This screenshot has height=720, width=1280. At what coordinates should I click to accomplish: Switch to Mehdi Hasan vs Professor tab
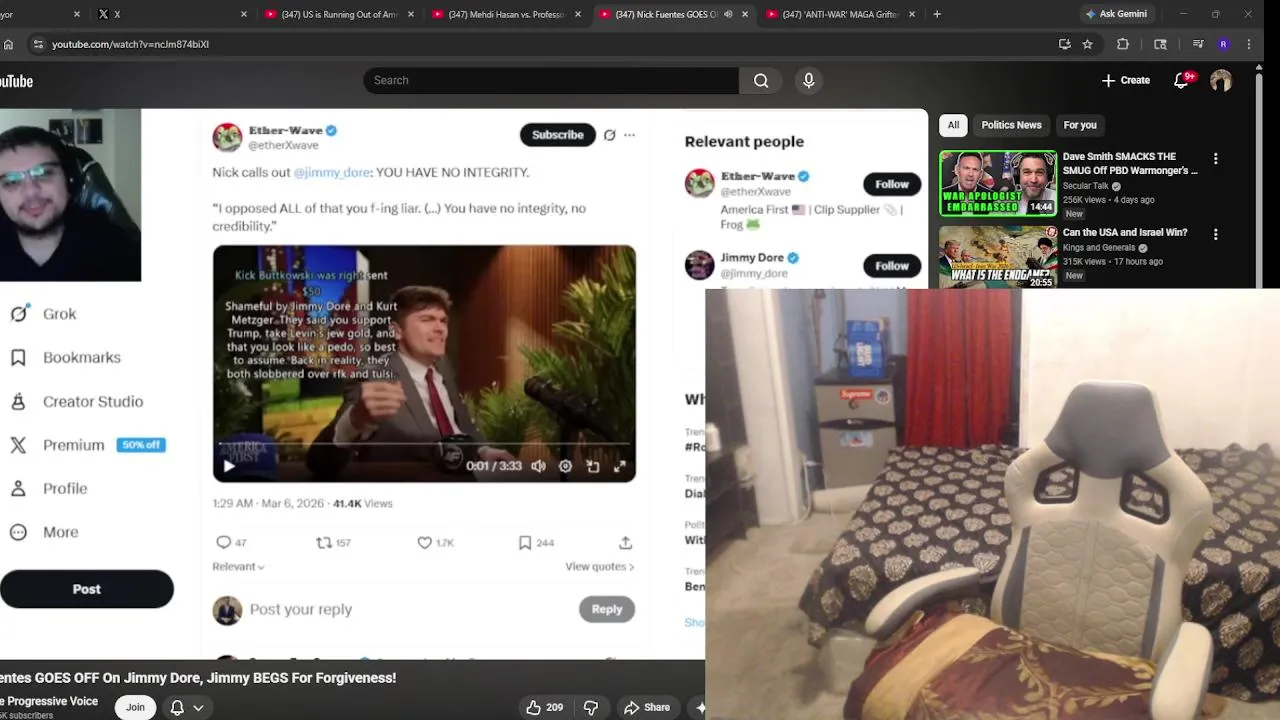coord(505,14)
